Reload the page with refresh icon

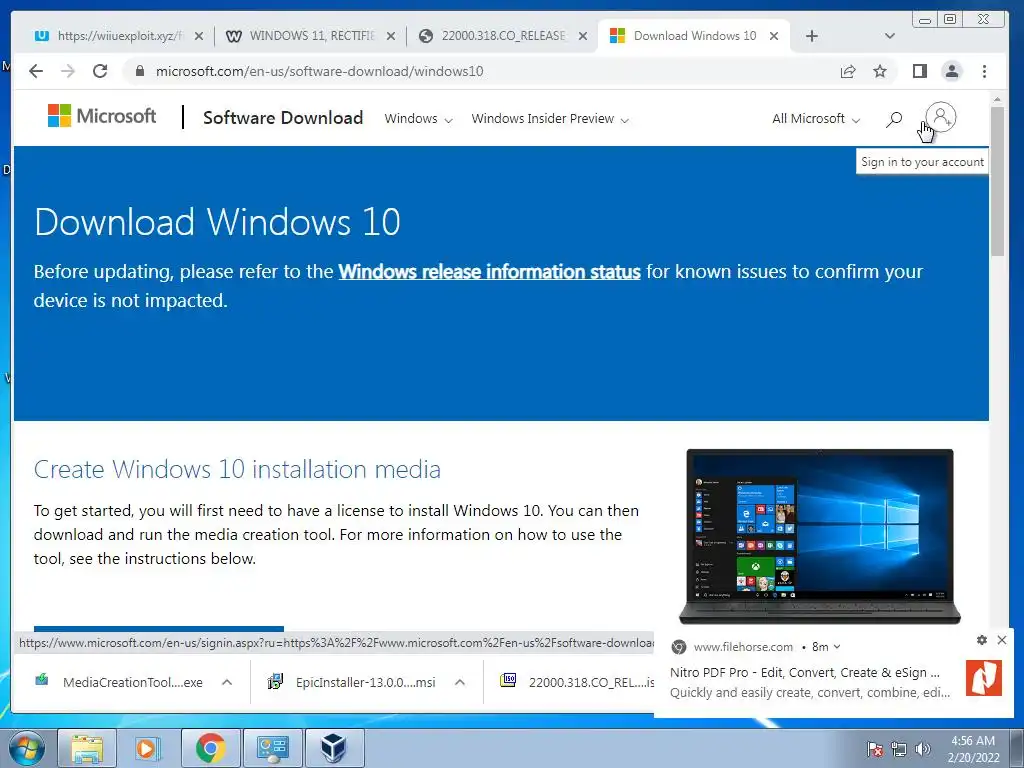100,71
